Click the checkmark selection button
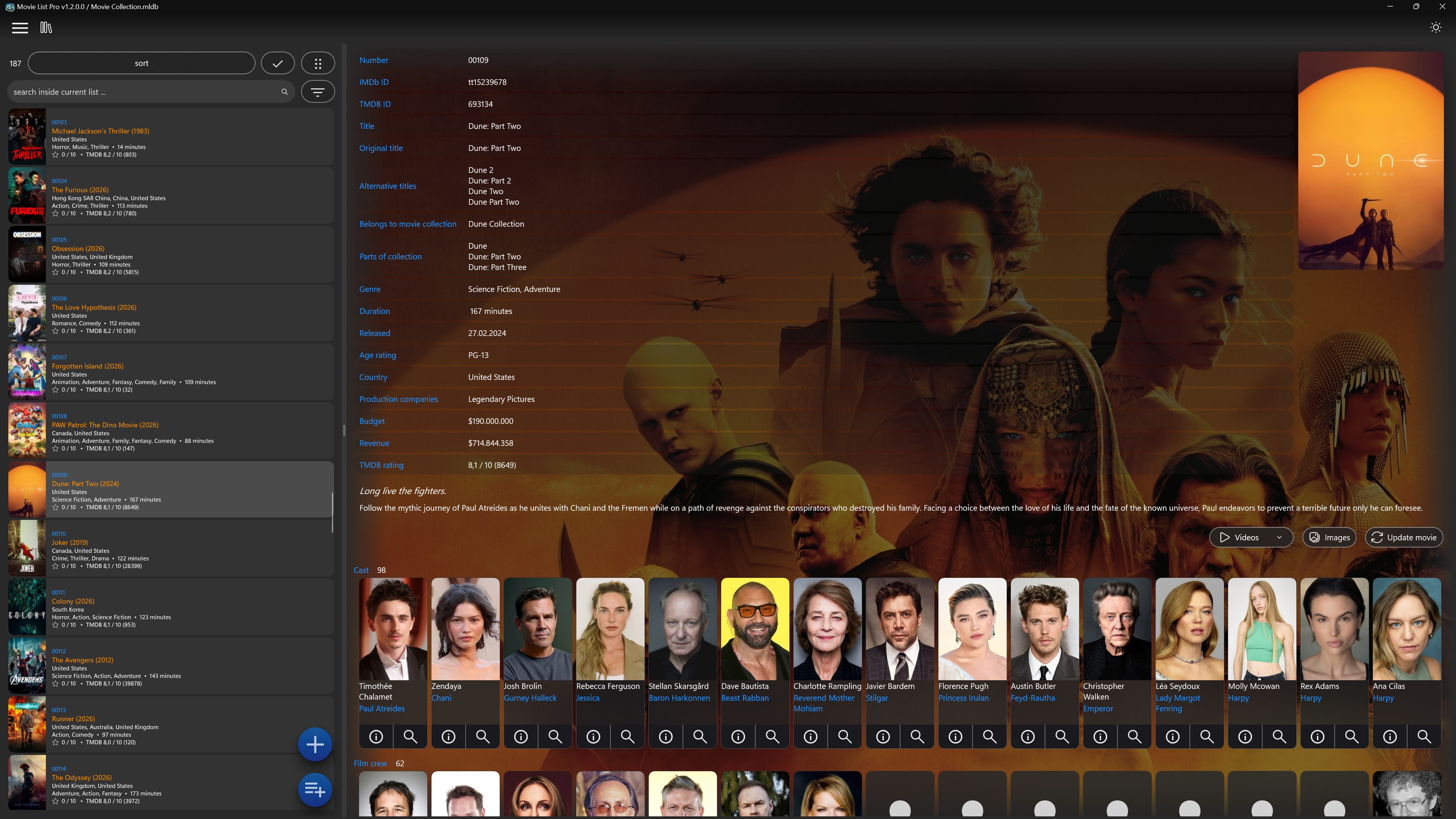 pos(278,63)
